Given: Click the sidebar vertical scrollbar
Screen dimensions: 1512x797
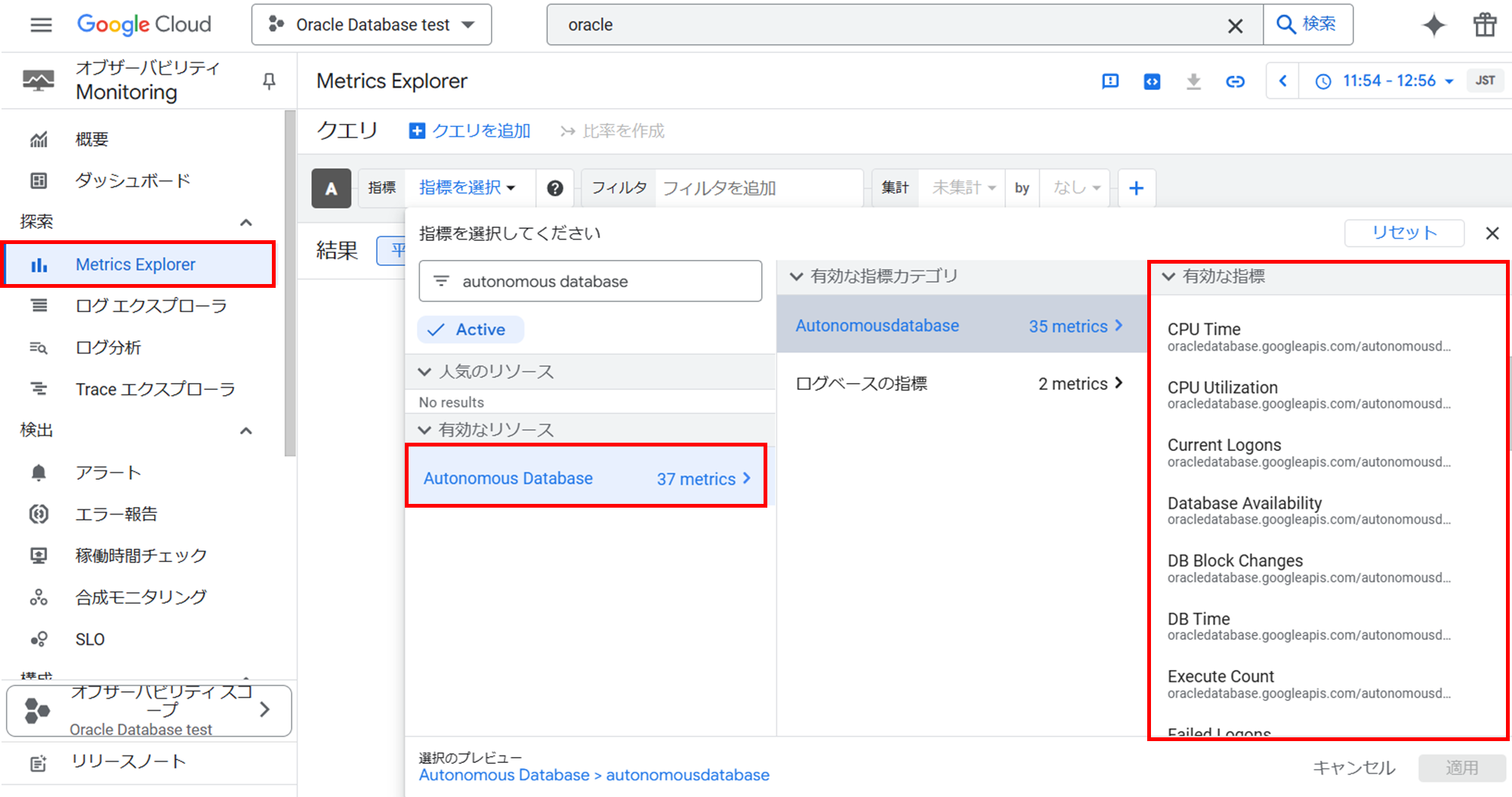Looking at the screenshot, I should 290,283.
